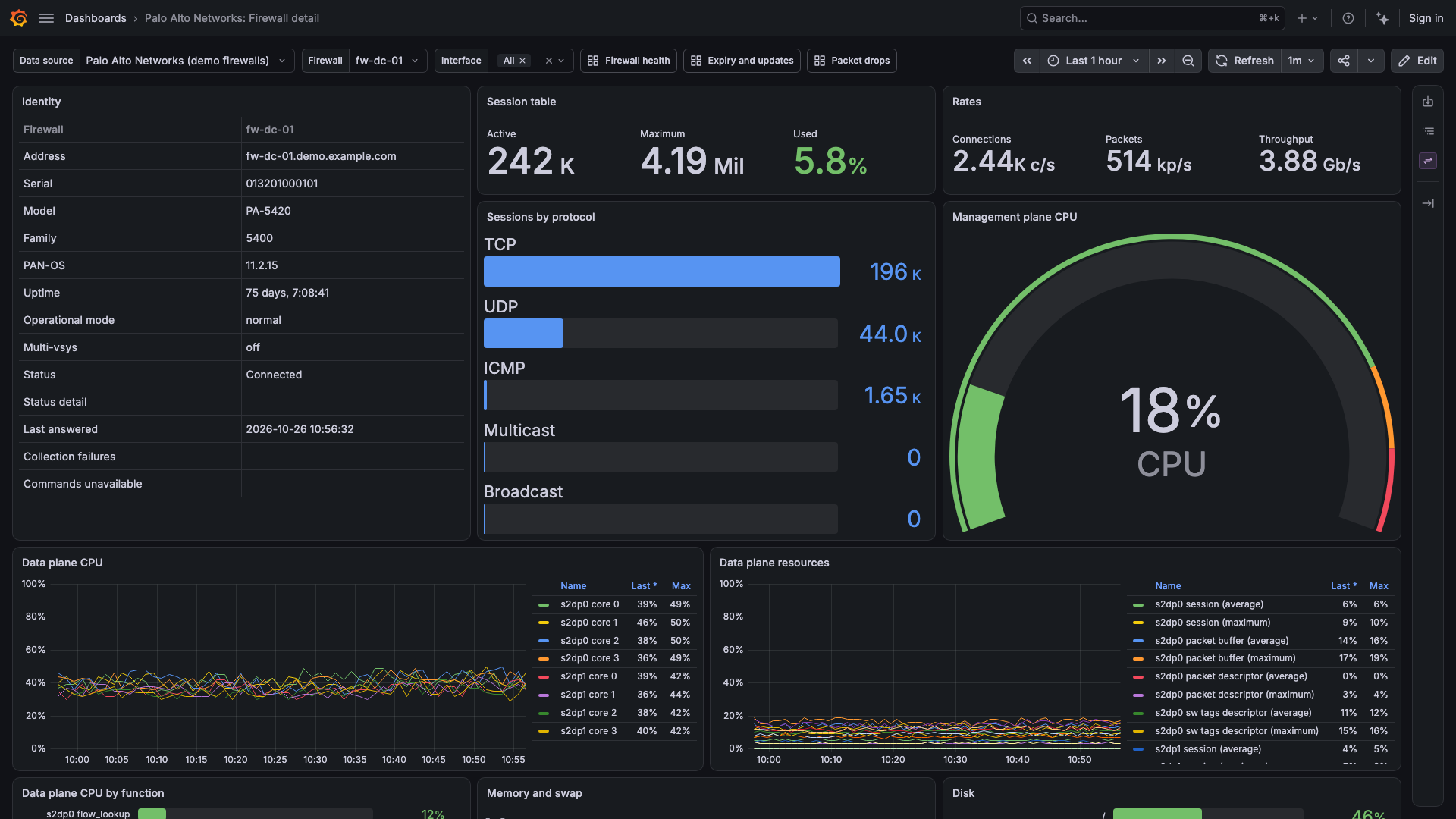Open the Firewall health dashboard link
Screen dimensions: 1456x819
(629, 61)
